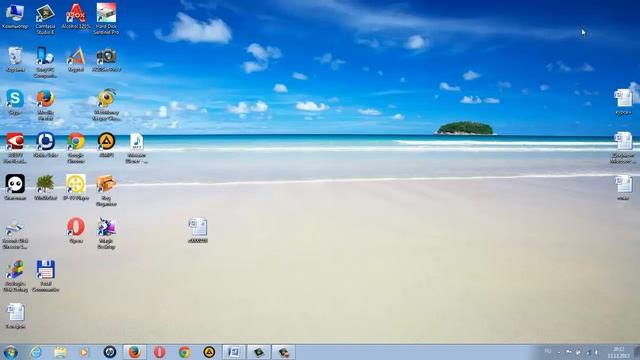Launch Mozilla Firefox from the desktop
This screenshot has width=640, height=360.
tap(45, 105)
